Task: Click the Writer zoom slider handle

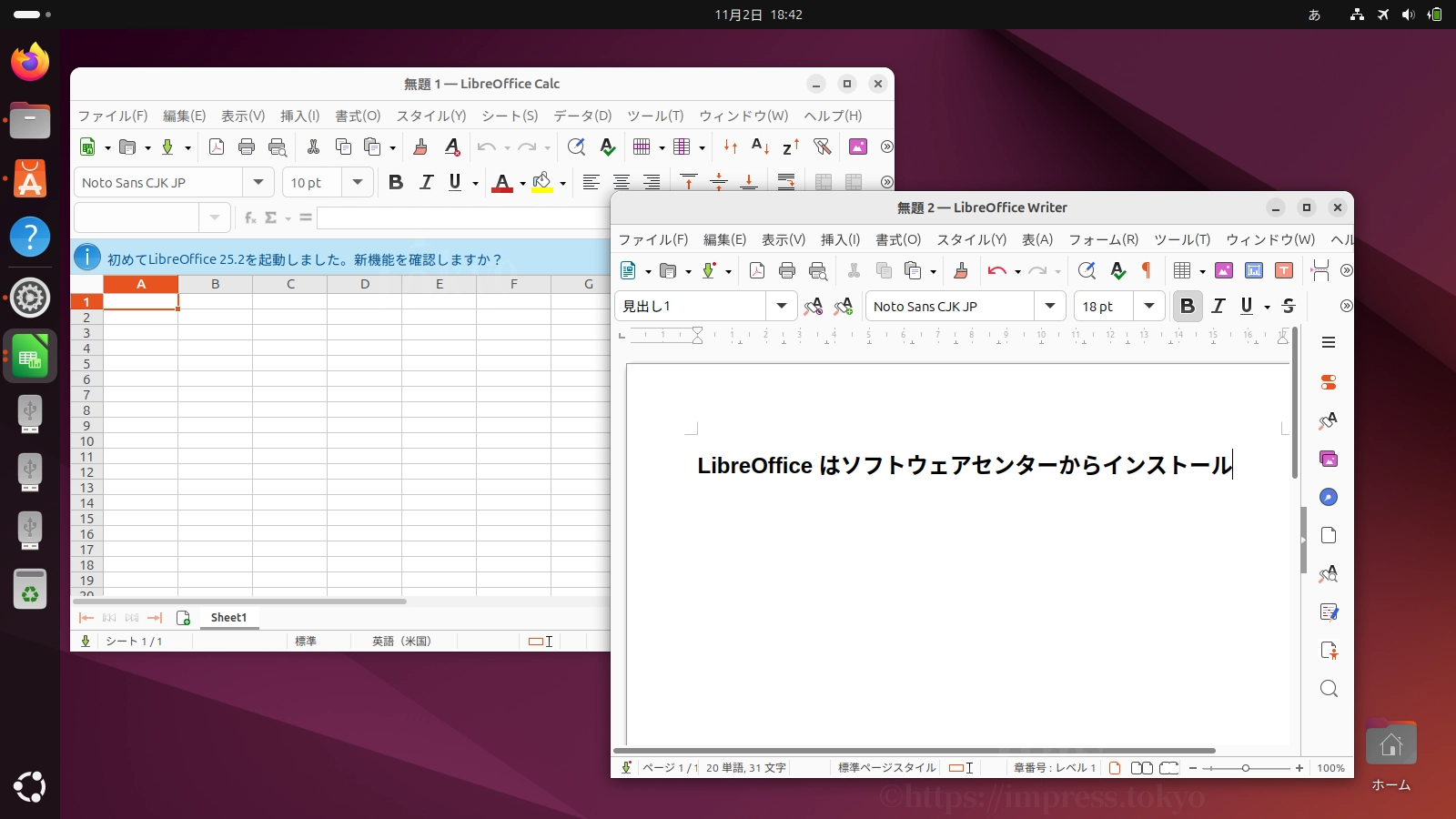Action: pyautogui.click(x=1246, y=768)
